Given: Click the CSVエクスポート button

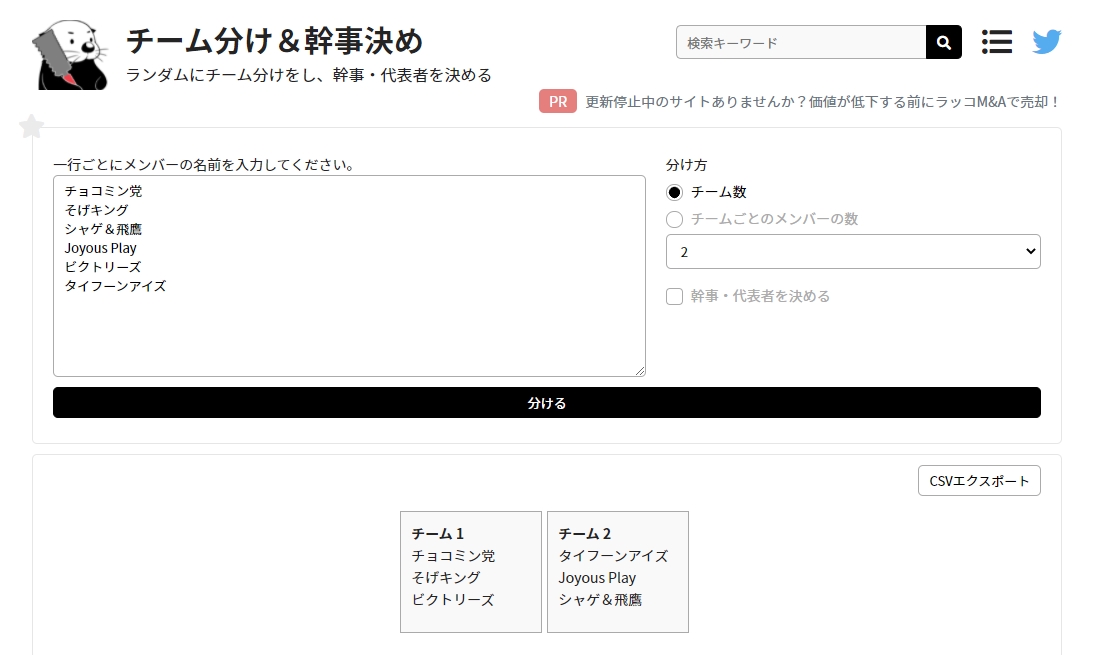Looking at the screenshot, I should click(978, 481).
